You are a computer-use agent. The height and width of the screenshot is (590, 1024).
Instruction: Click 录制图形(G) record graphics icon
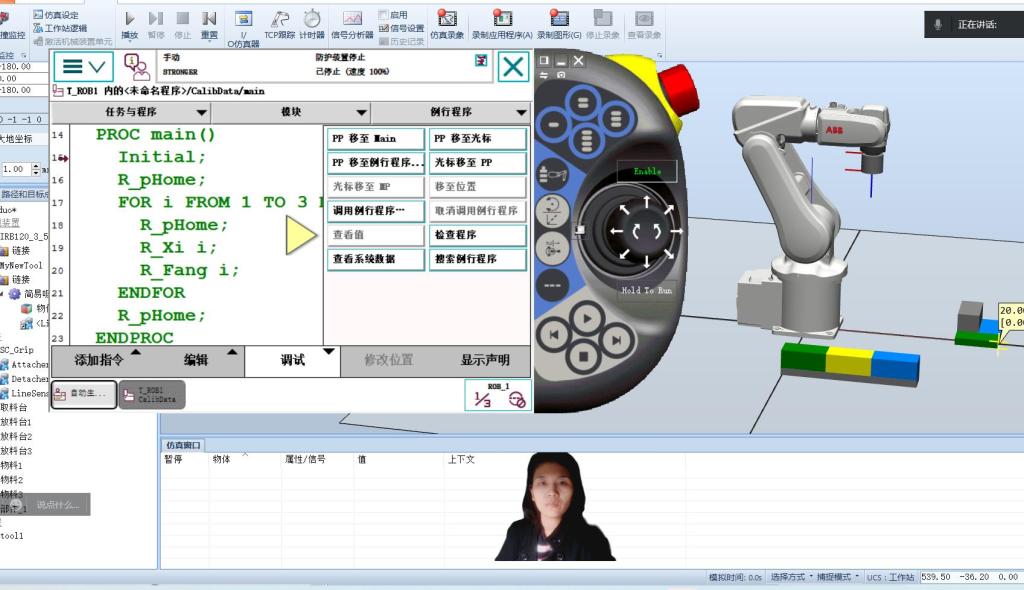559,24
